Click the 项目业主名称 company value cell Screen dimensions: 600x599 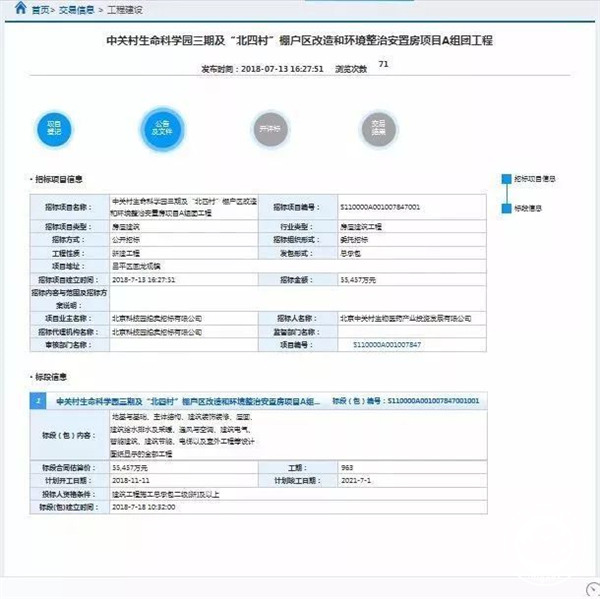click(184, 318)
